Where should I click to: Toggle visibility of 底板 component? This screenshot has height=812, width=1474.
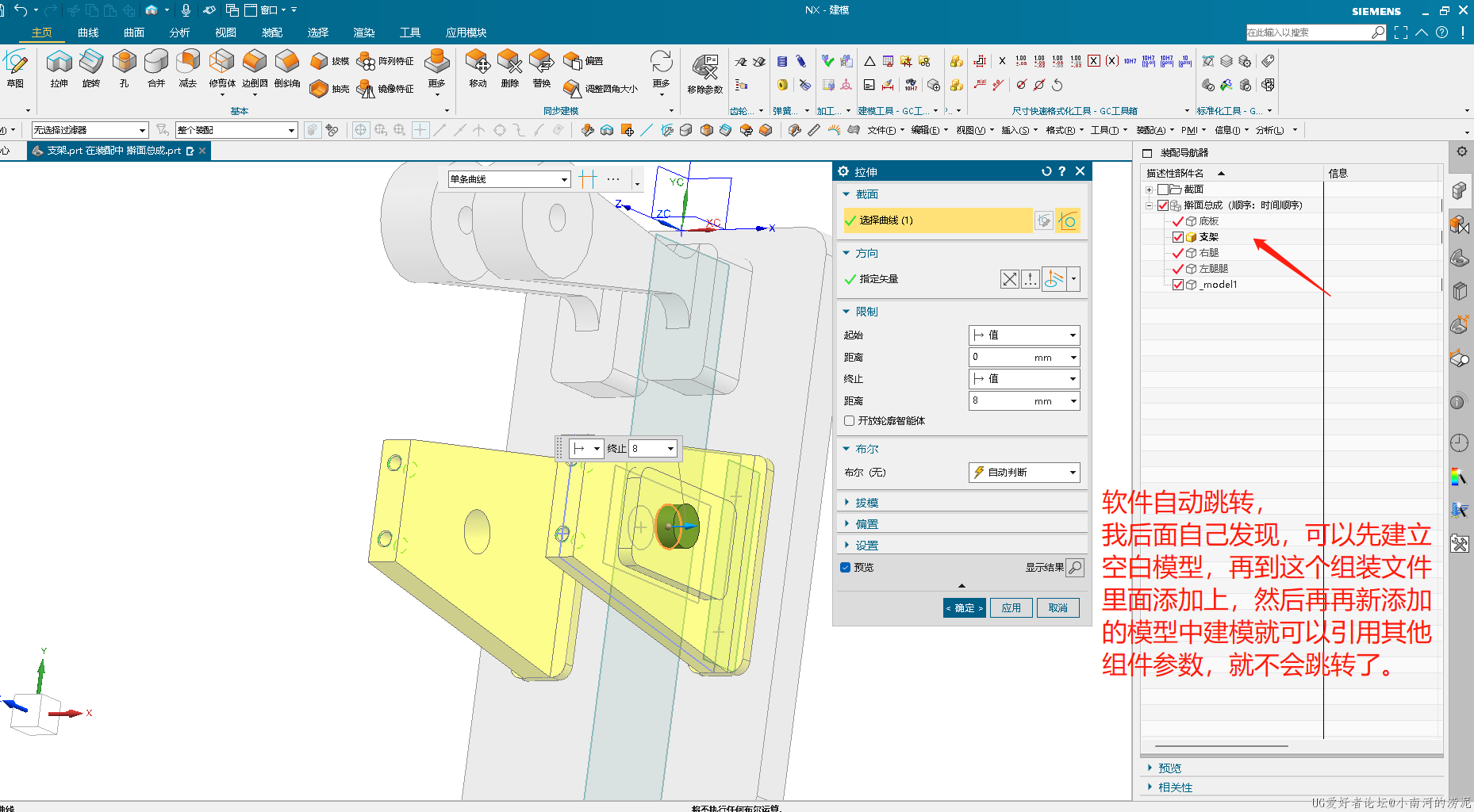1178,221
